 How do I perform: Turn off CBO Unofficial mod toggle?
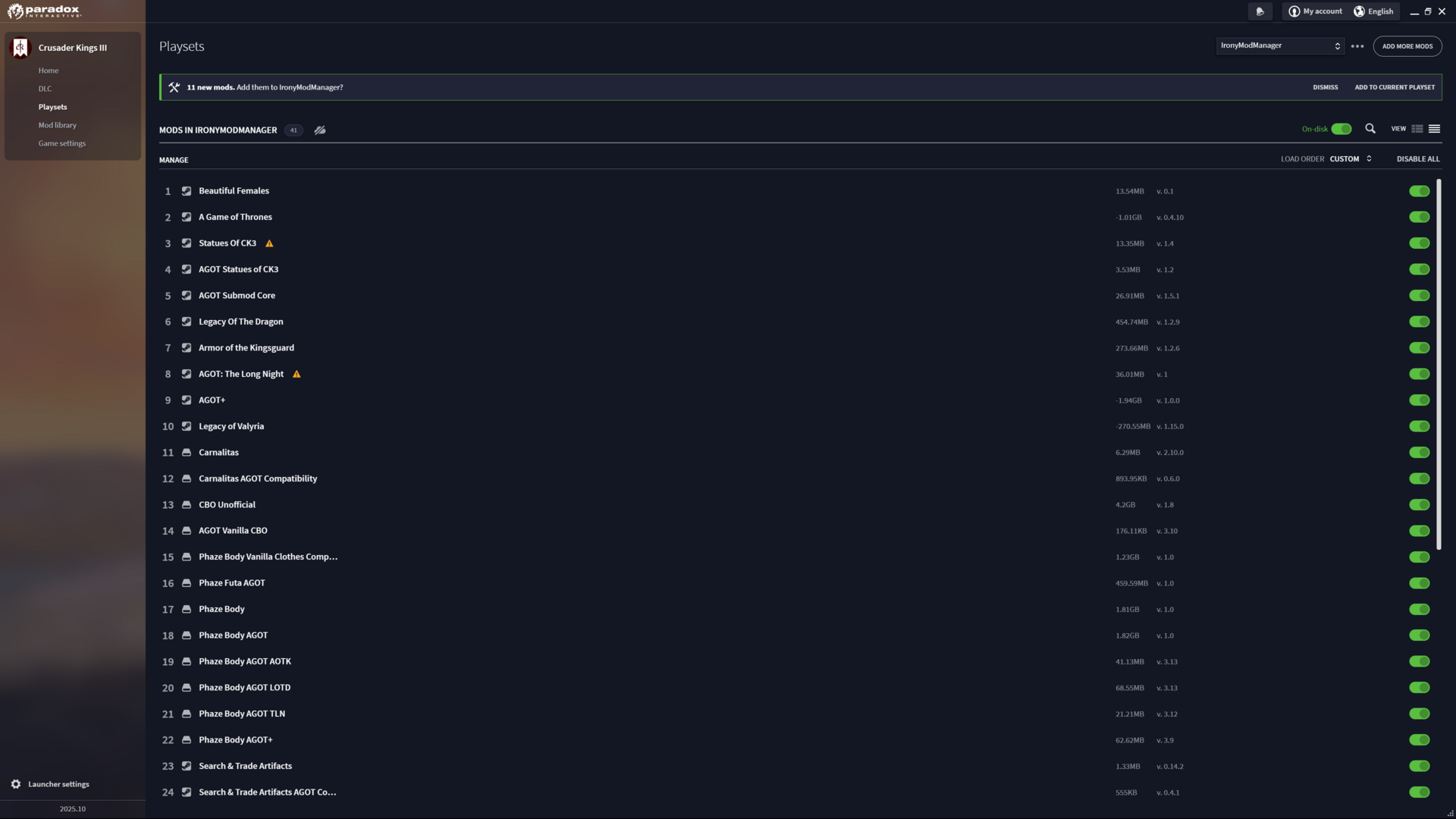[x=1420, y=505]
